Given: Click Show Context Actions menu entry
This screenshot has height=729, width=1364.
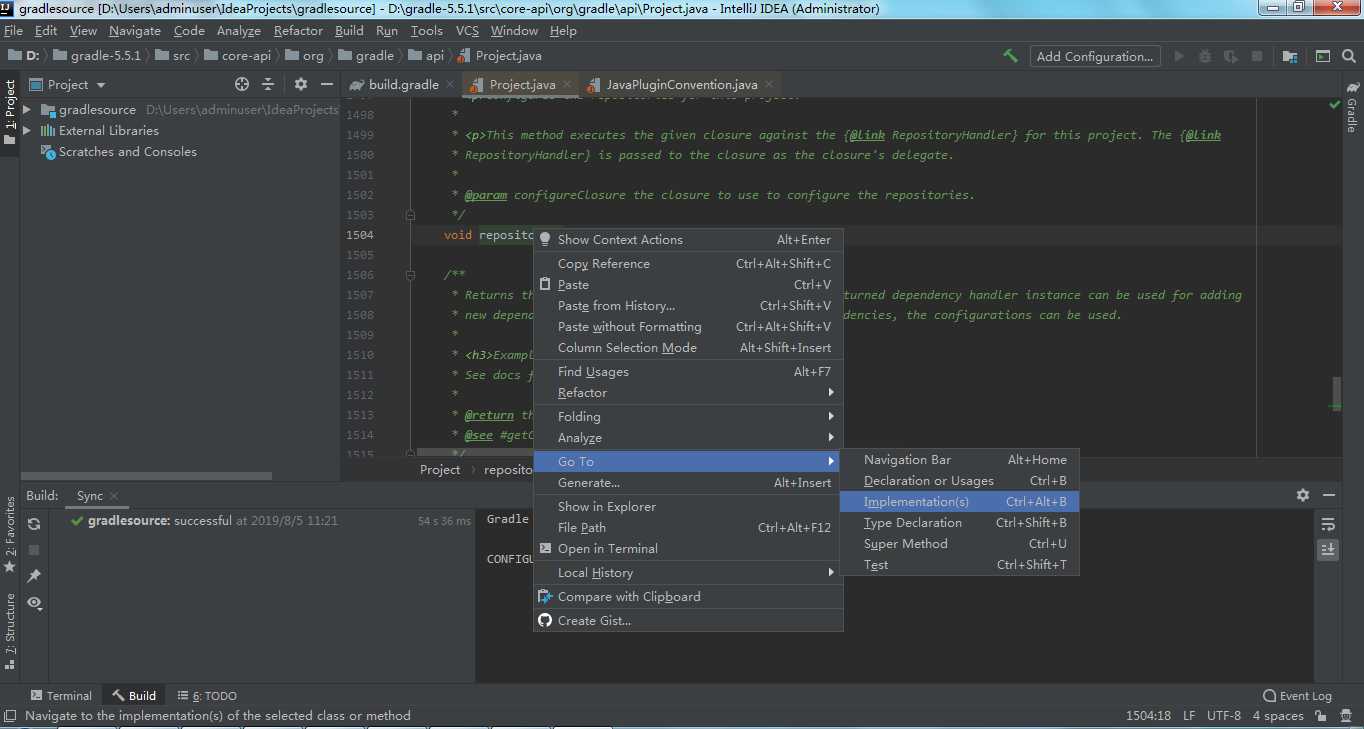Looking at the screenshot, I should (x=688, y=239).
